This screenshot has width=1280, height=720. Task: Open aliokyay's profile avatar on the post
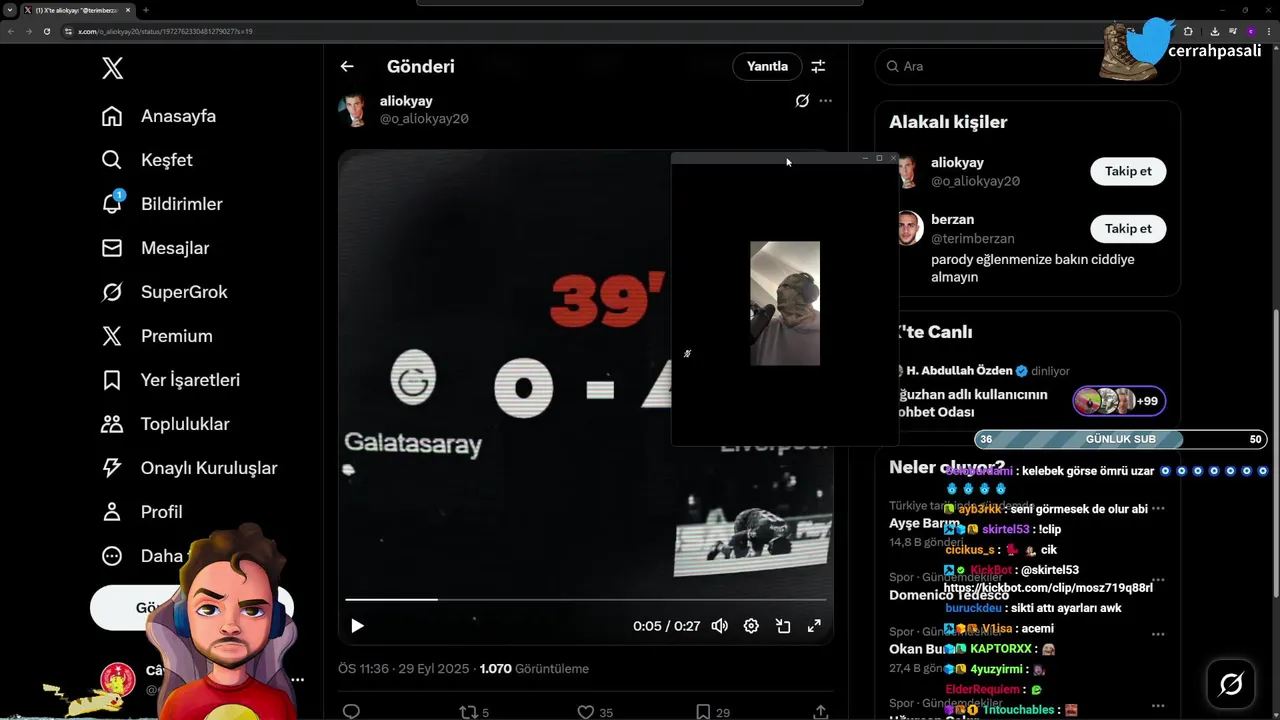tap(354, 110)
